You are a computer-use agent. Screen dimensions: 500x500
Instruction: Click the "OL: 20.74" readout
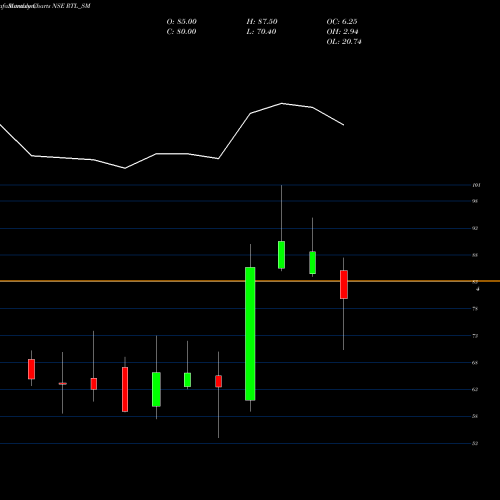click(344, 42)
